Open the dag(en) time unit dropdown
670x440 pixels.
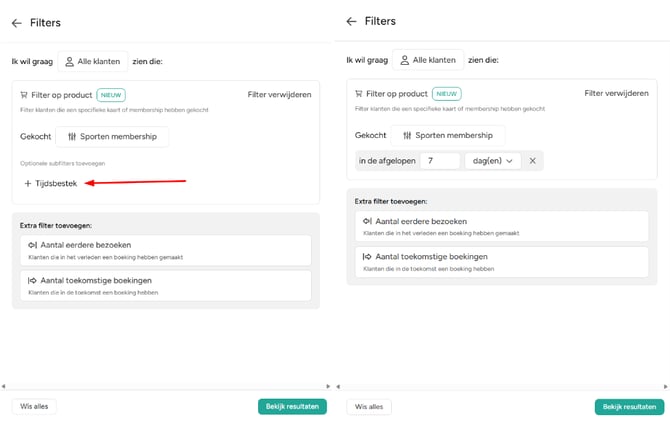pyautogui.click(x=492, y=160)
